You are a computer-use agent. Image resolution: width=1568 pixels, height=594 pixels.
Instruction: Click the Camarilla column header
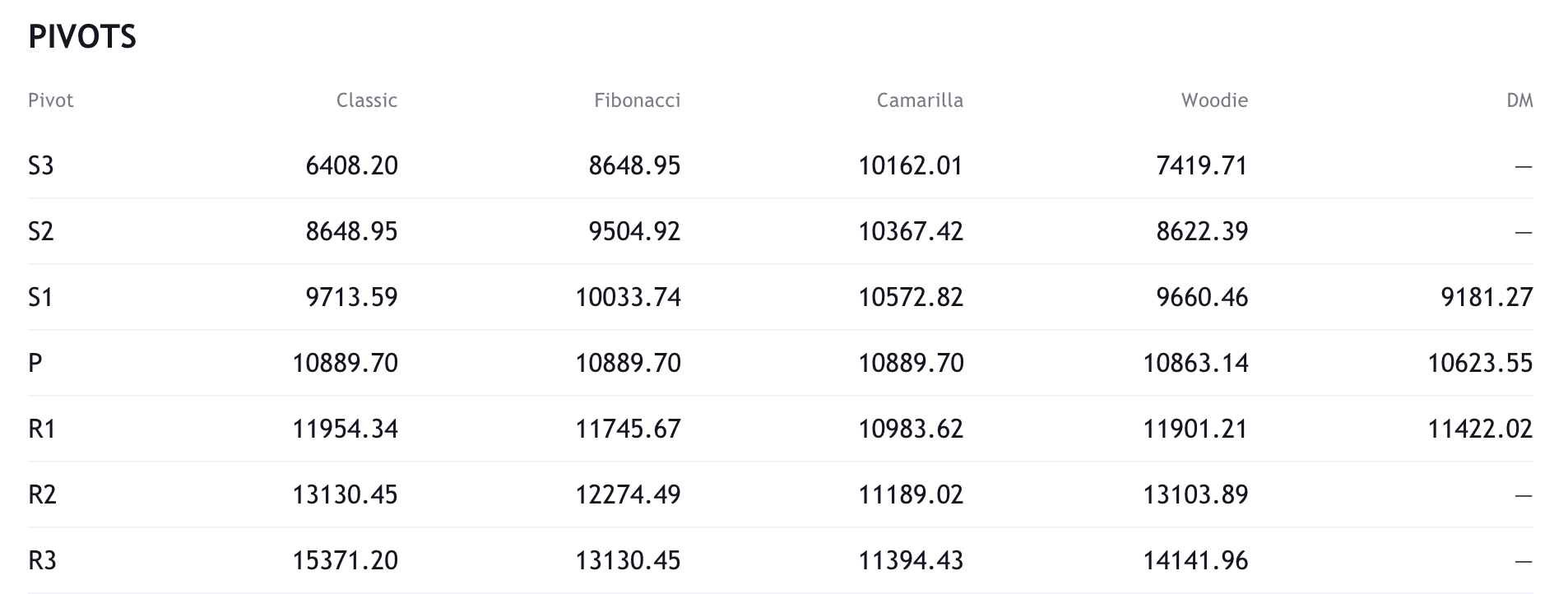[x=919, y=100]
